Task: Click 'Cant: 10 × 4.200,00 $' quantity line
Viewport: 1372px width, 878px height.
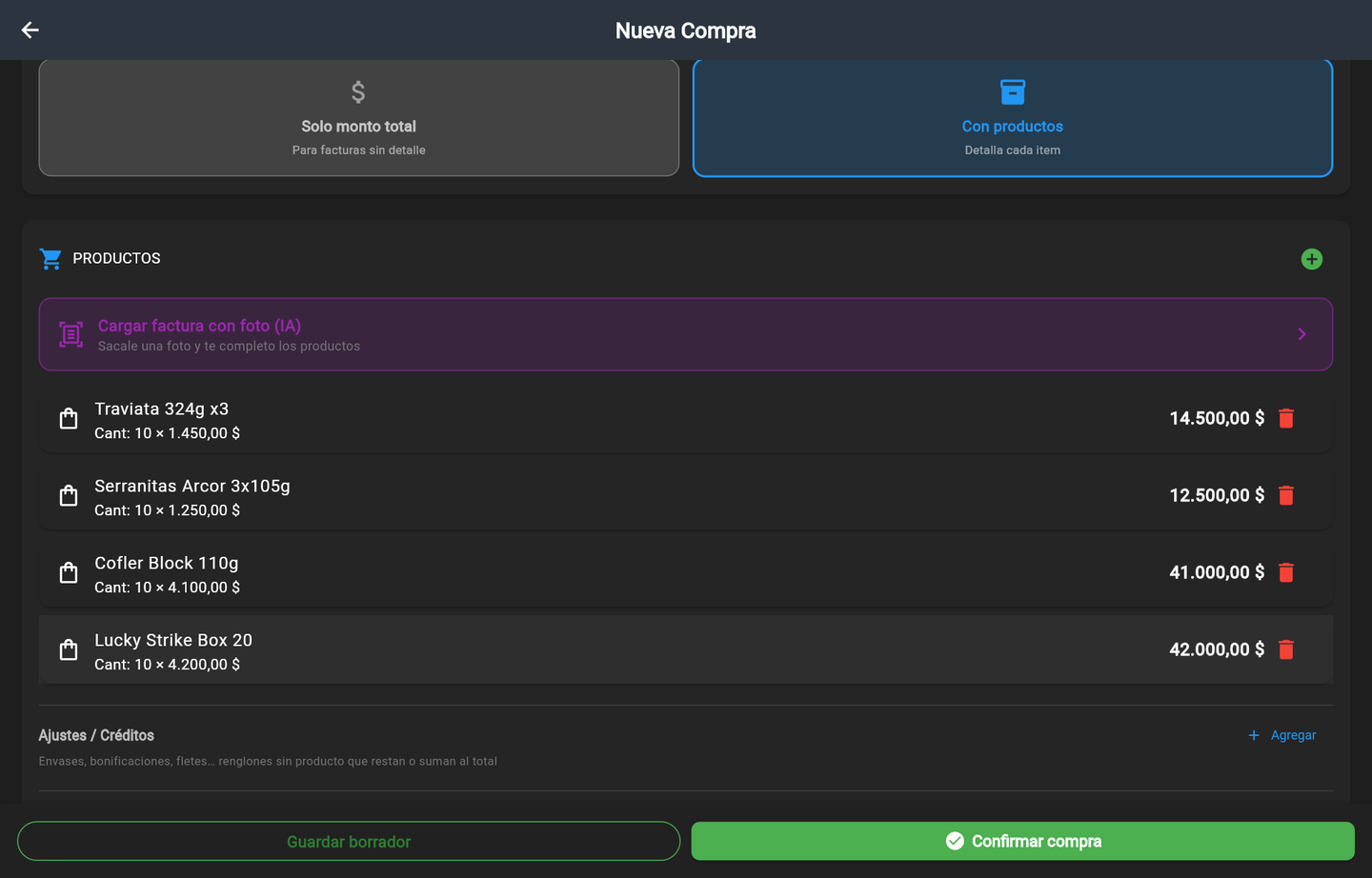Action: pos(168,665)
